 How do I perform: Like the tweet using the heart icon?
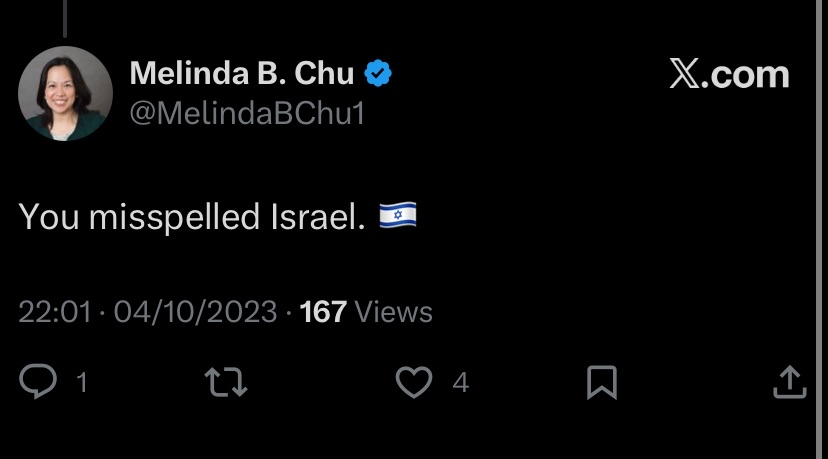[414, 381]
